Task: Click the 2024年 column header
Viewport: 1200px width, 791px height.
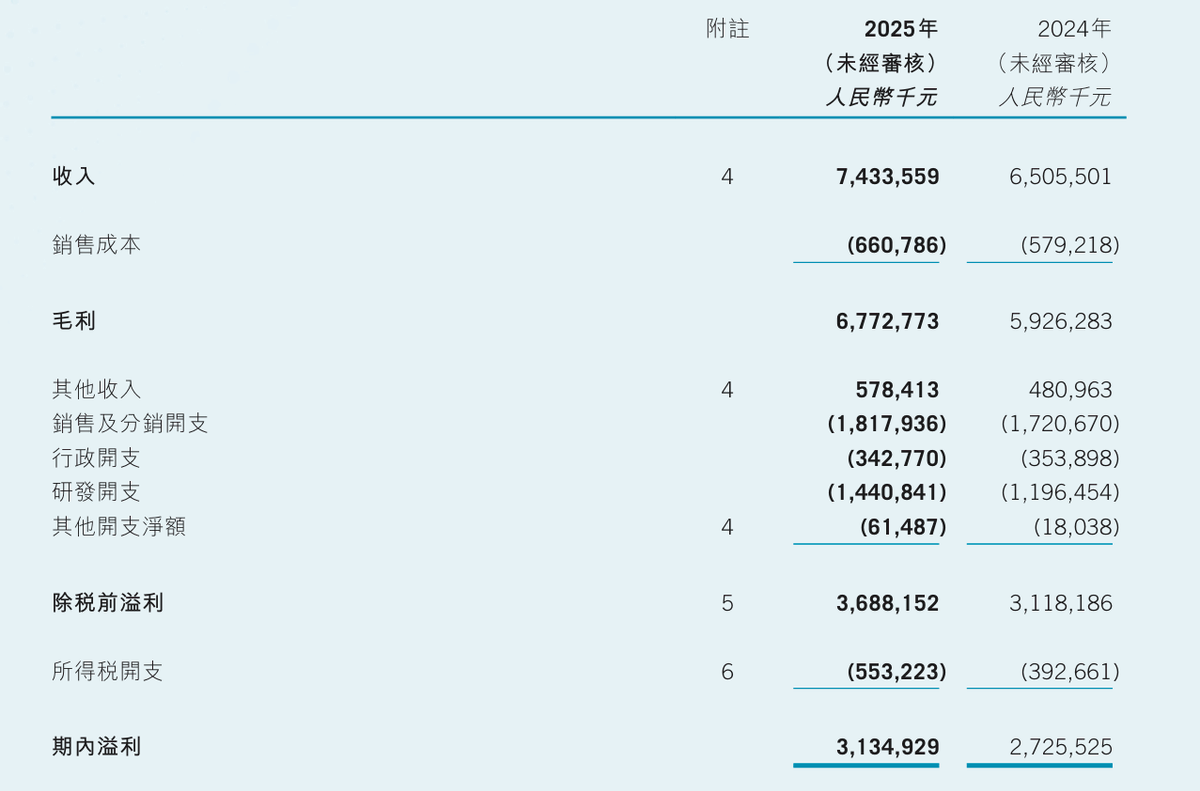Action: pyautogui.click(x=1075, y=29)
